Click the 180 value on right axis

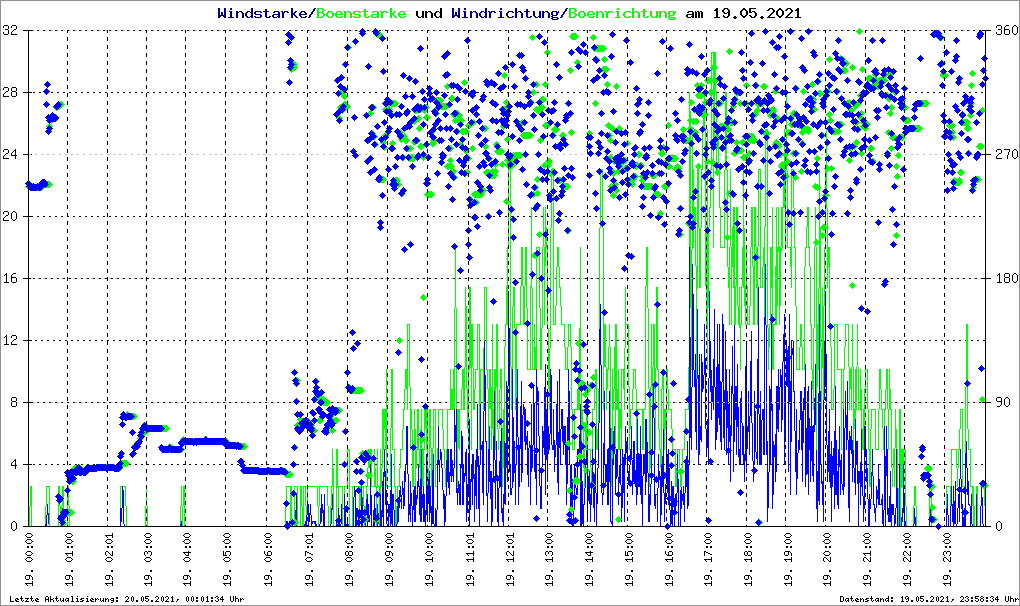tap(1003, 279)
